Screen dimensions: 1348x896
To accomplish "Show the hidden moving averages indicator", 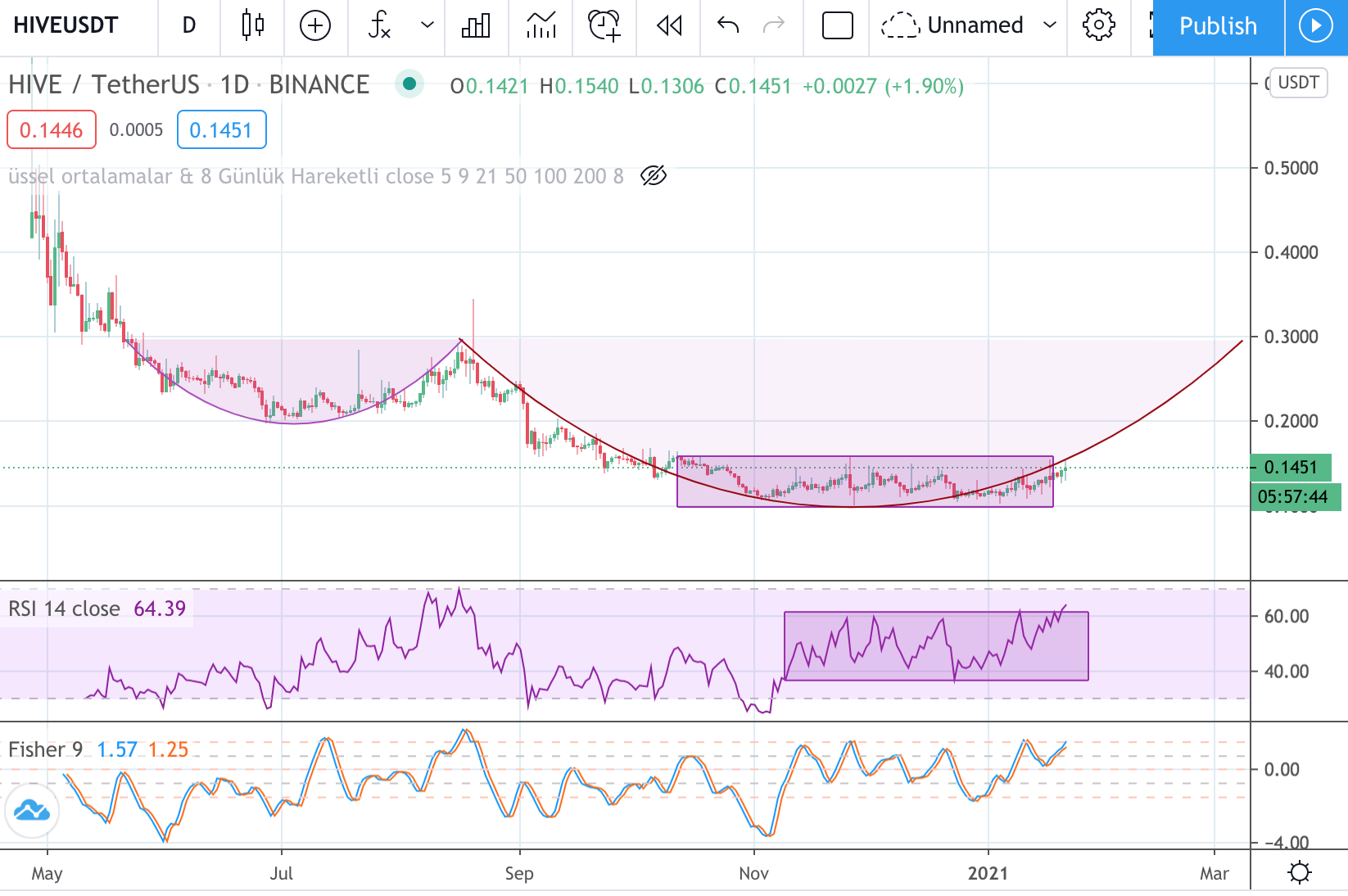I will coord(654,175).
